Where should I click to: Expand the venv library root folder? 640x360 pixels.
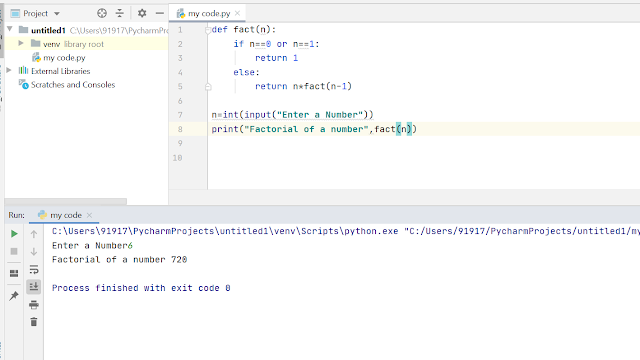[x=21, y=43]
